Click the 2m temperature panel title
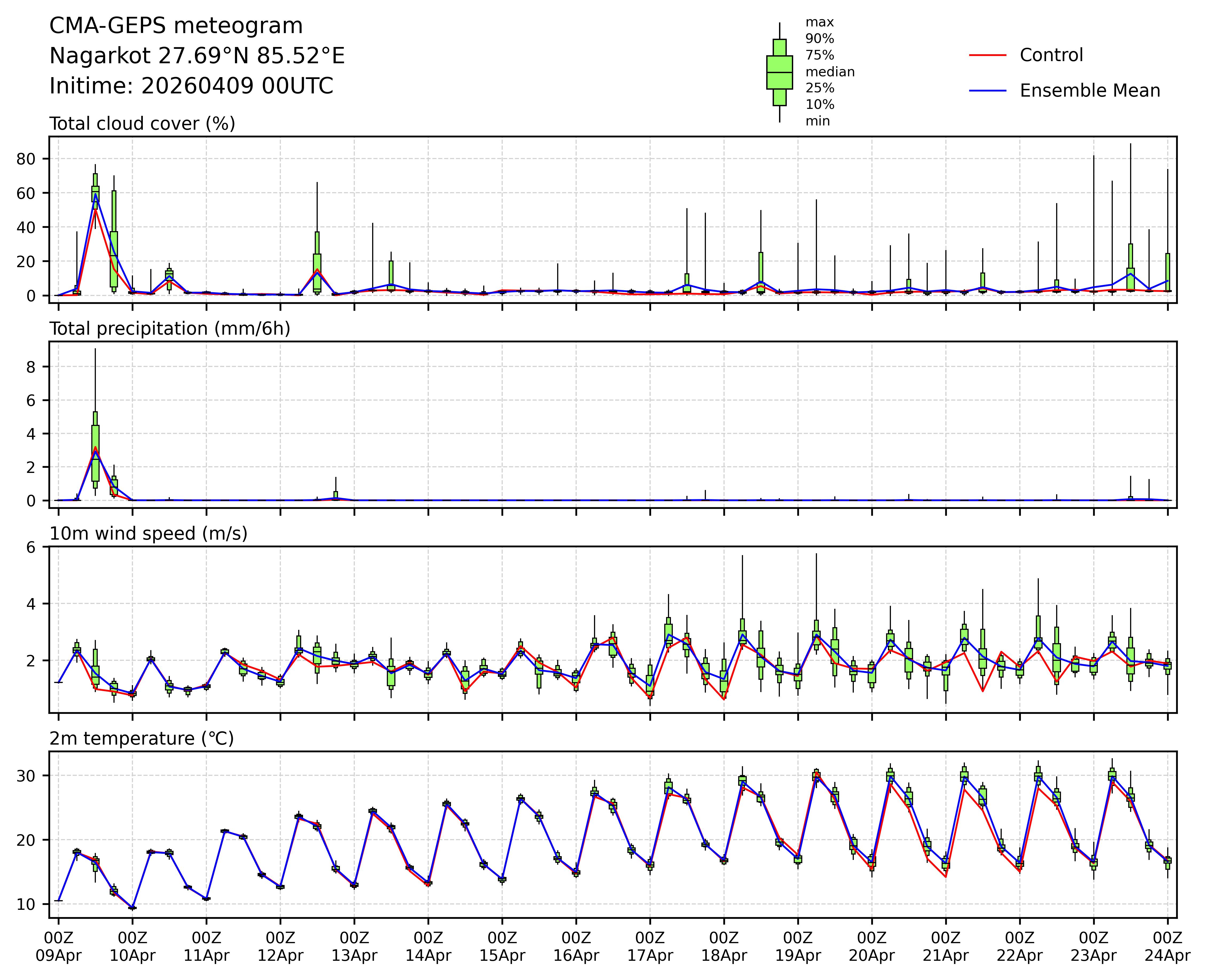This screenshot has width=1207, height=980. point(142,738)
